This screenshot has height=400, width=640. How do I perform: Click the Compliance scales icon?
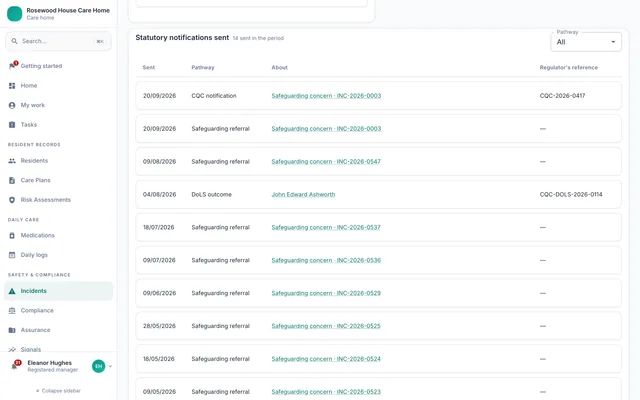(12, 311)
